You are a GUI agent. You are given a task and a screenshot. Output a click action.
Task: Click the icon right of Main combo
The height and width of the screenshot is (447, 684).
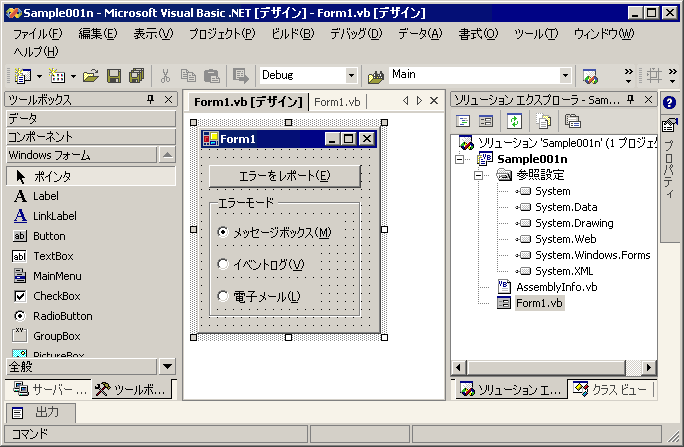(590, 76)
